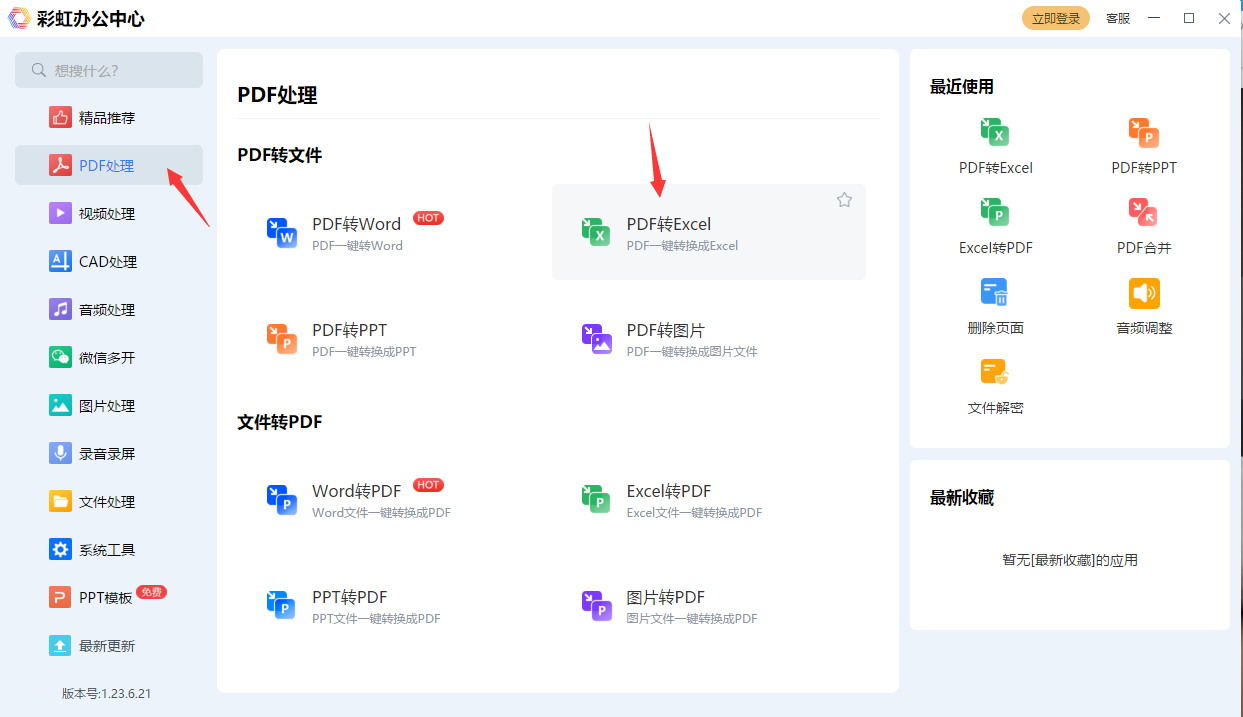The height and width of the screenshot is (717, 1243).
Task: Open PDF转Excel icon in 最近使用 panel
Action: [995, 132]
